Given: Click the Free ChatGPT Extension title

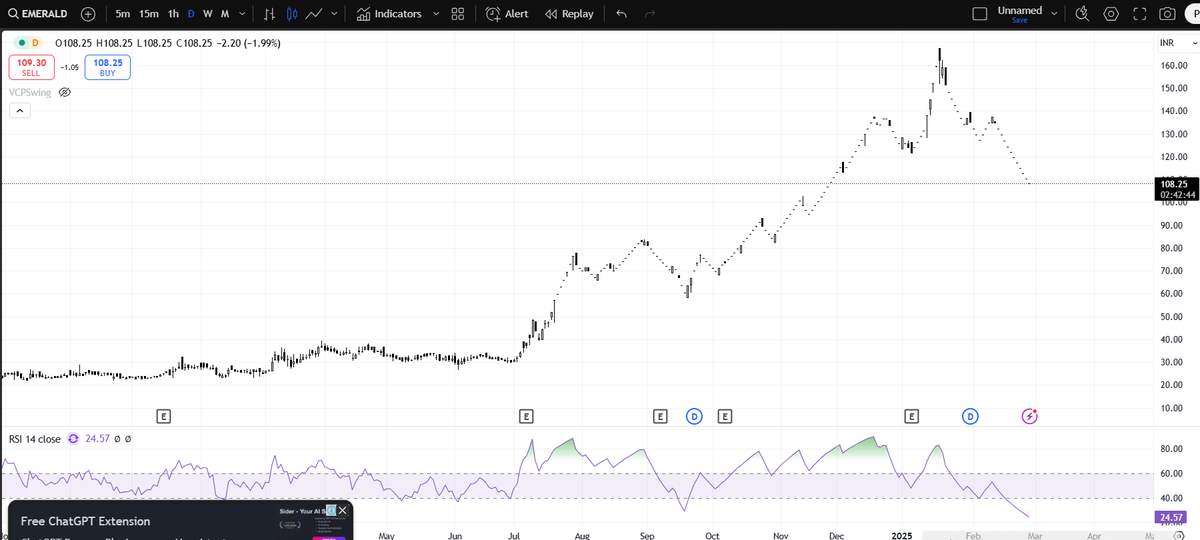Looking at the screenshot, I should [85, 521].
